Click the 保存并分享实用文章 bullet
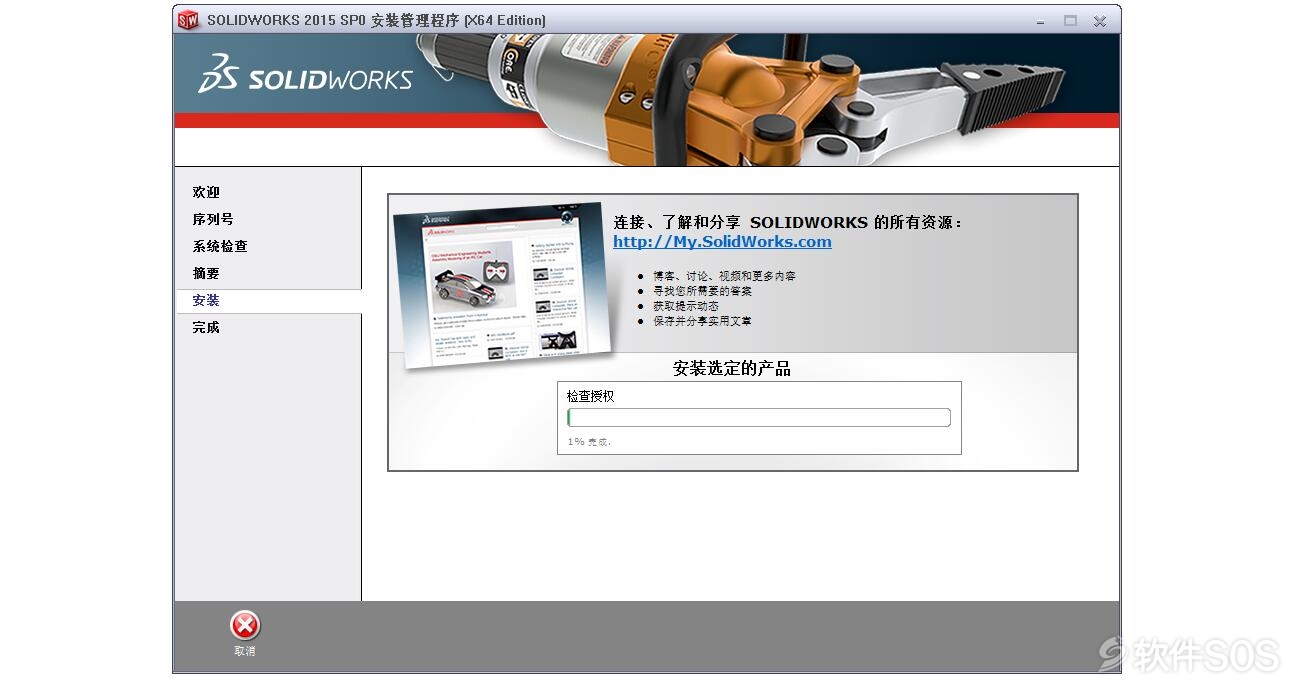The height and width of the screenshot is (684, 1297). pyautogui.click(x=703, y=321)
